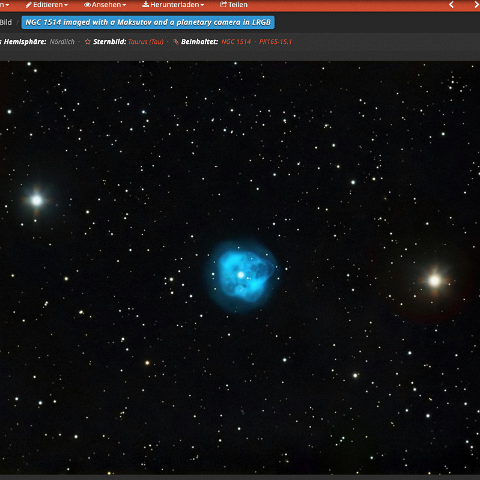Click the eye icon beside Ansehen
The height and width of the screenshot is (480, 480).
click(87, 5)
